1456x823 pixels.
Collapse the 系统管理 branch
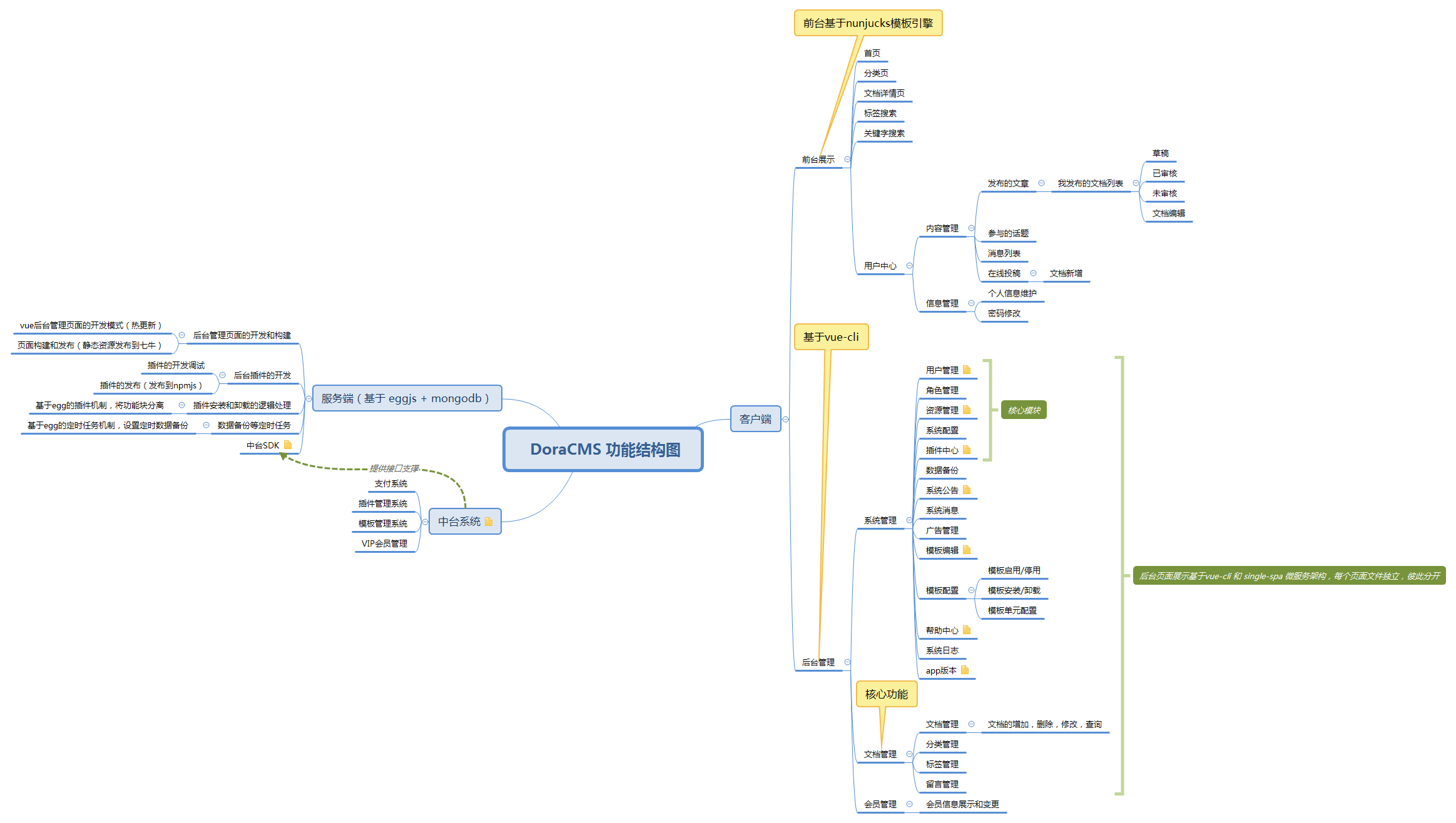pos(909,520)
